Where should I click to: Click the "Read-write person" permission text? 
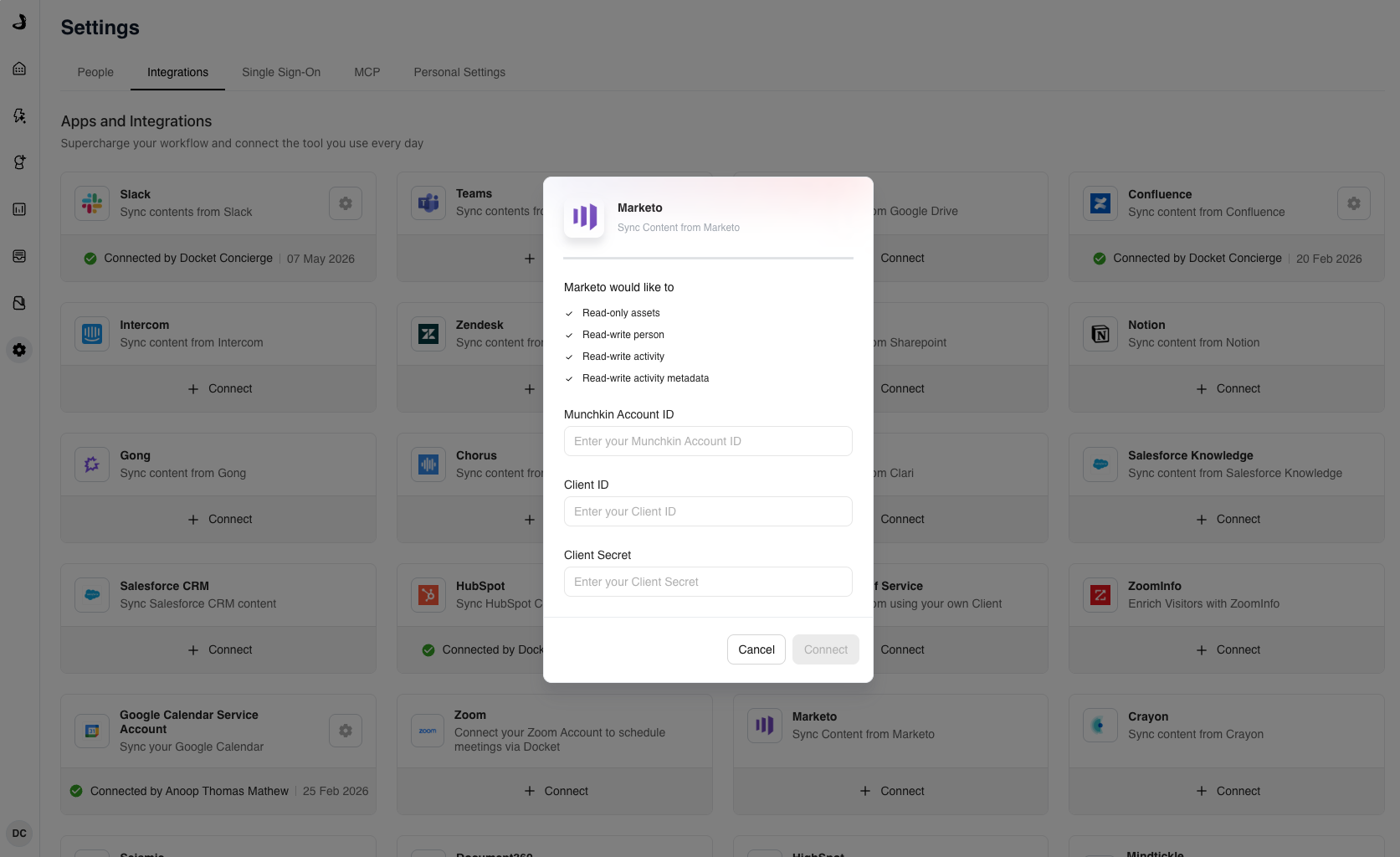coord(623,335)
